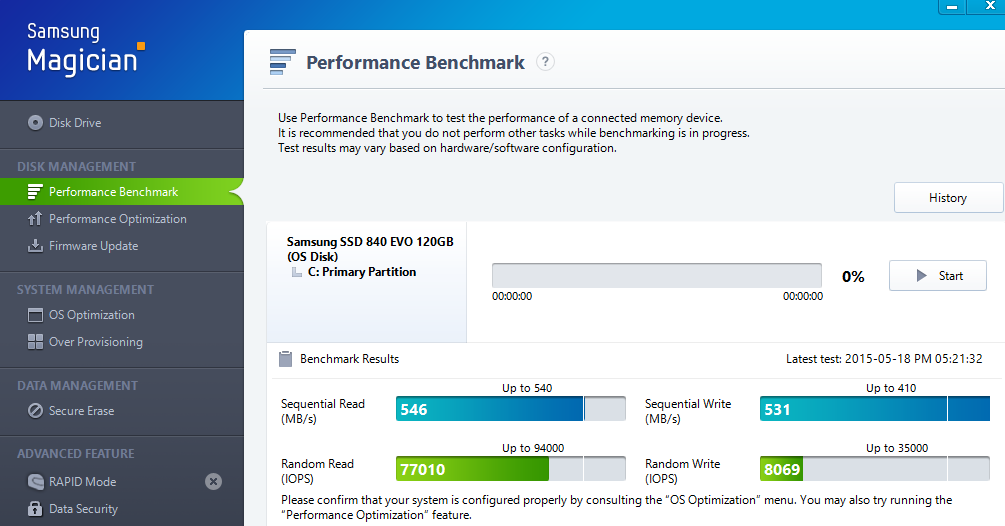Click the benchmark progress bar

pyautogui.click(x=656, y=275)
